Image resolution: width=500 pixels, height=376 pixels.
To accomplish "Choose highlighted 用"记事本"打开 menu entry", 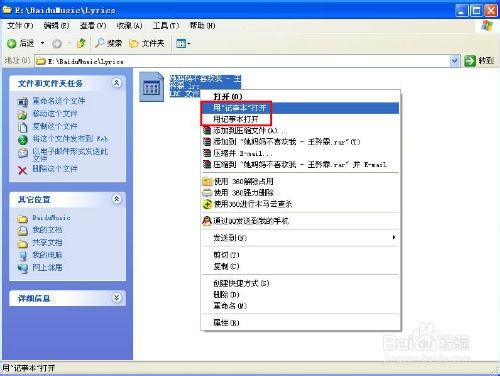I will pos(300,108).
